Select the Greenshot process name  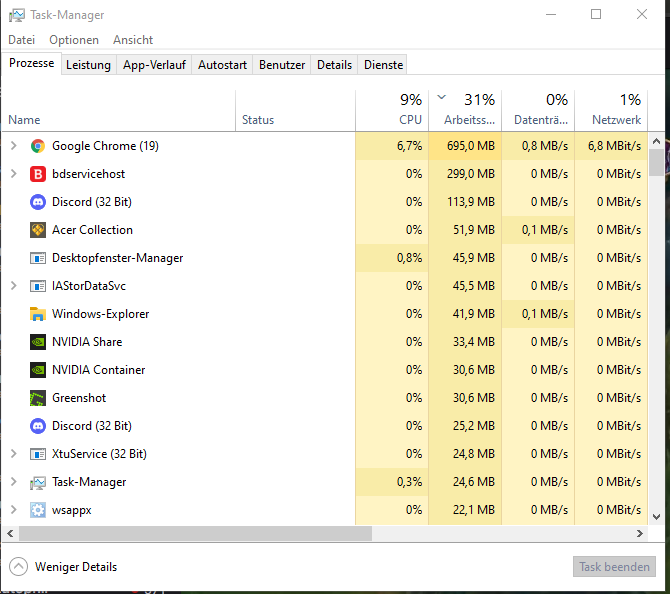click(79, 398)
